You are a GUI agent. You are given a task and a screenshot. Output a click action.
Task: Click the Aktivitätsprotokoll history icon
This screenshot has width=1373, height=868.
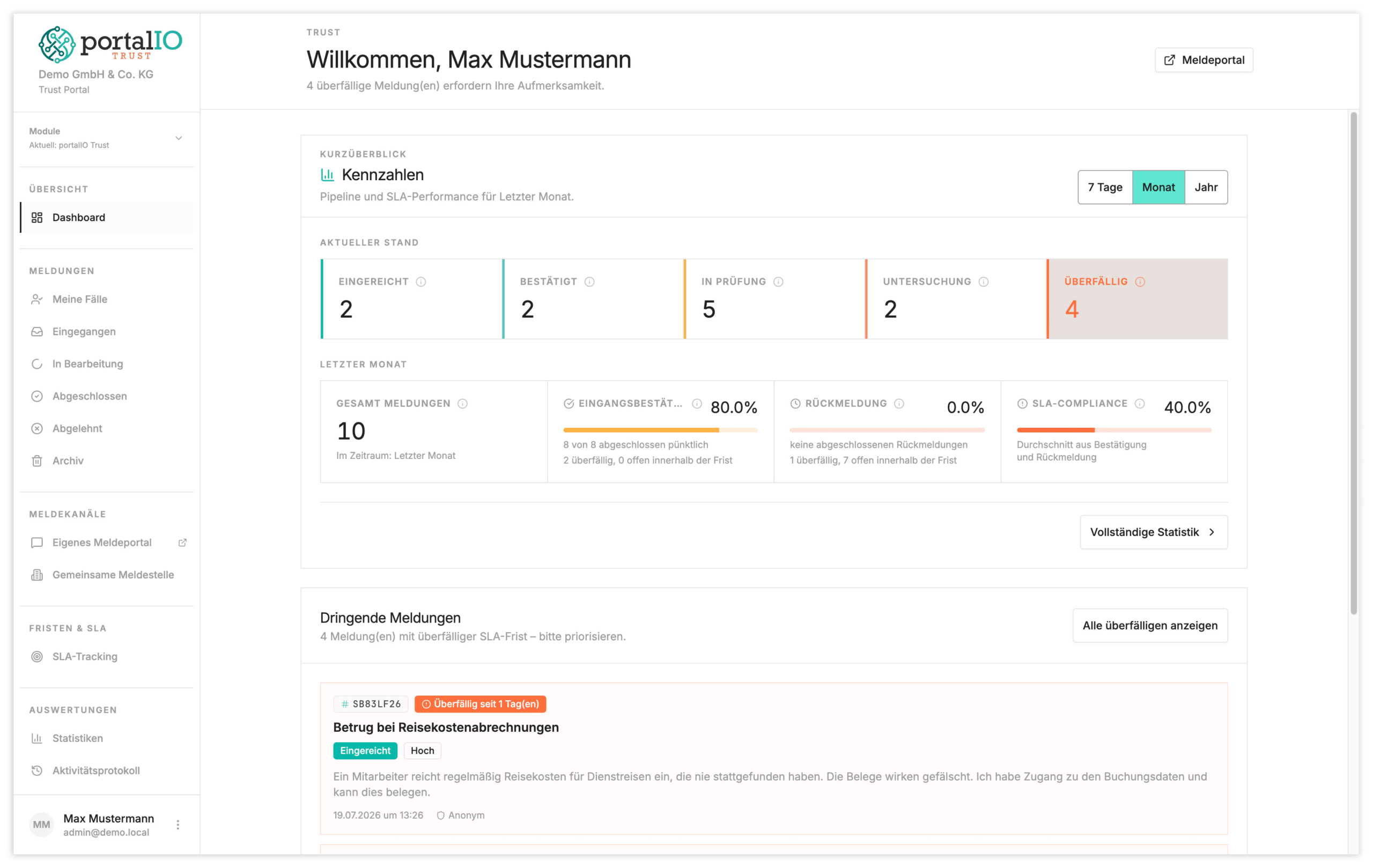[37, 770]
